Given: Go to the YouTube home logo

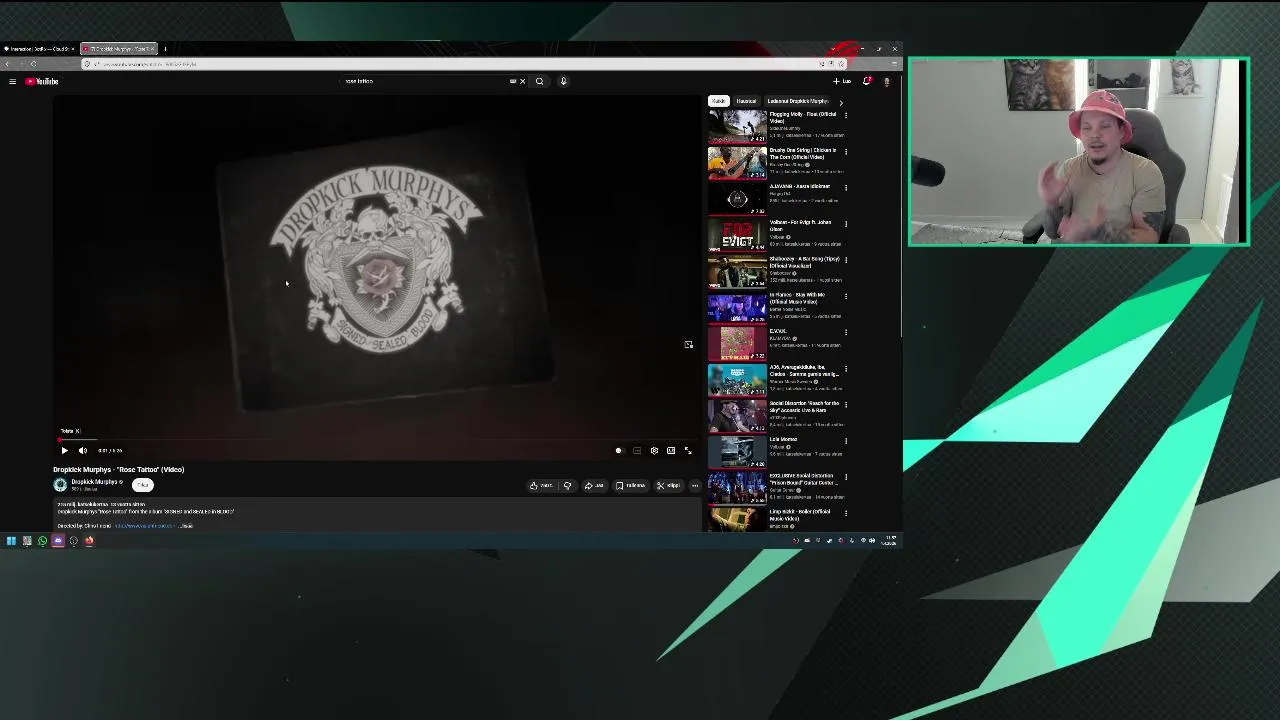Looking at the screenshot, I should click(x=42, y=81).
